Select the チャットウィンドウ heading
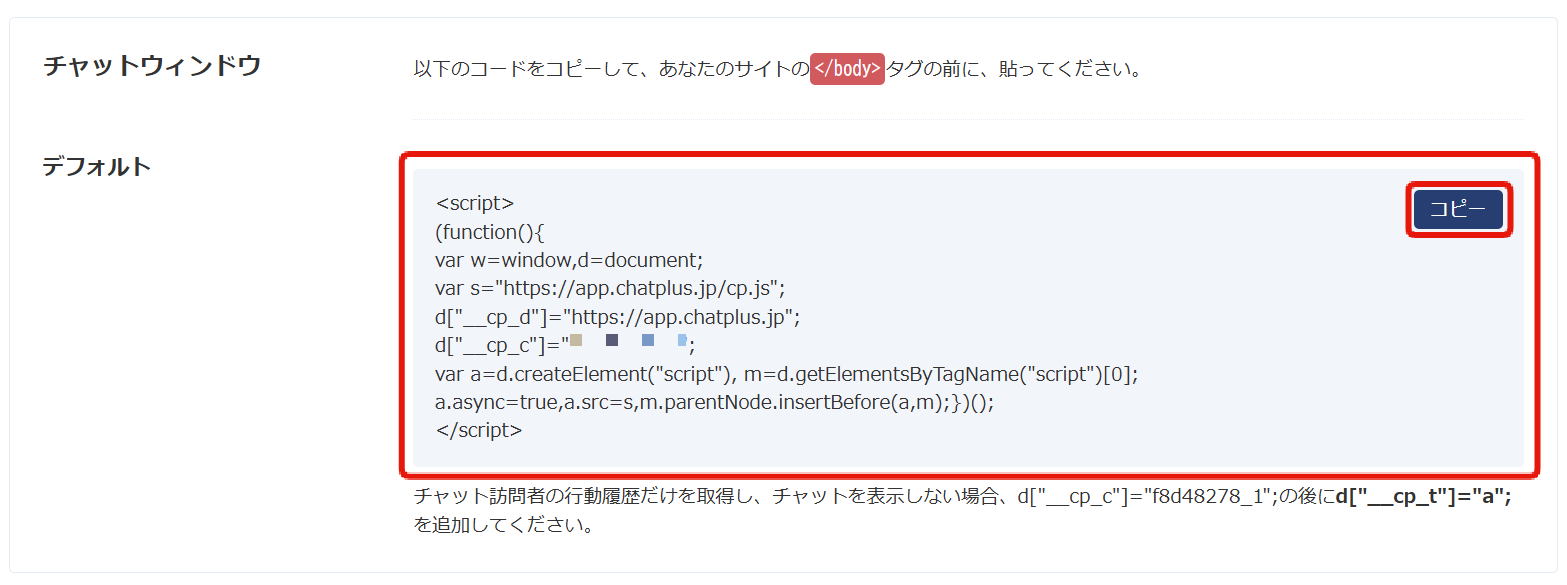The height and width of the screenshot is (585, 1567). [152, 66]
